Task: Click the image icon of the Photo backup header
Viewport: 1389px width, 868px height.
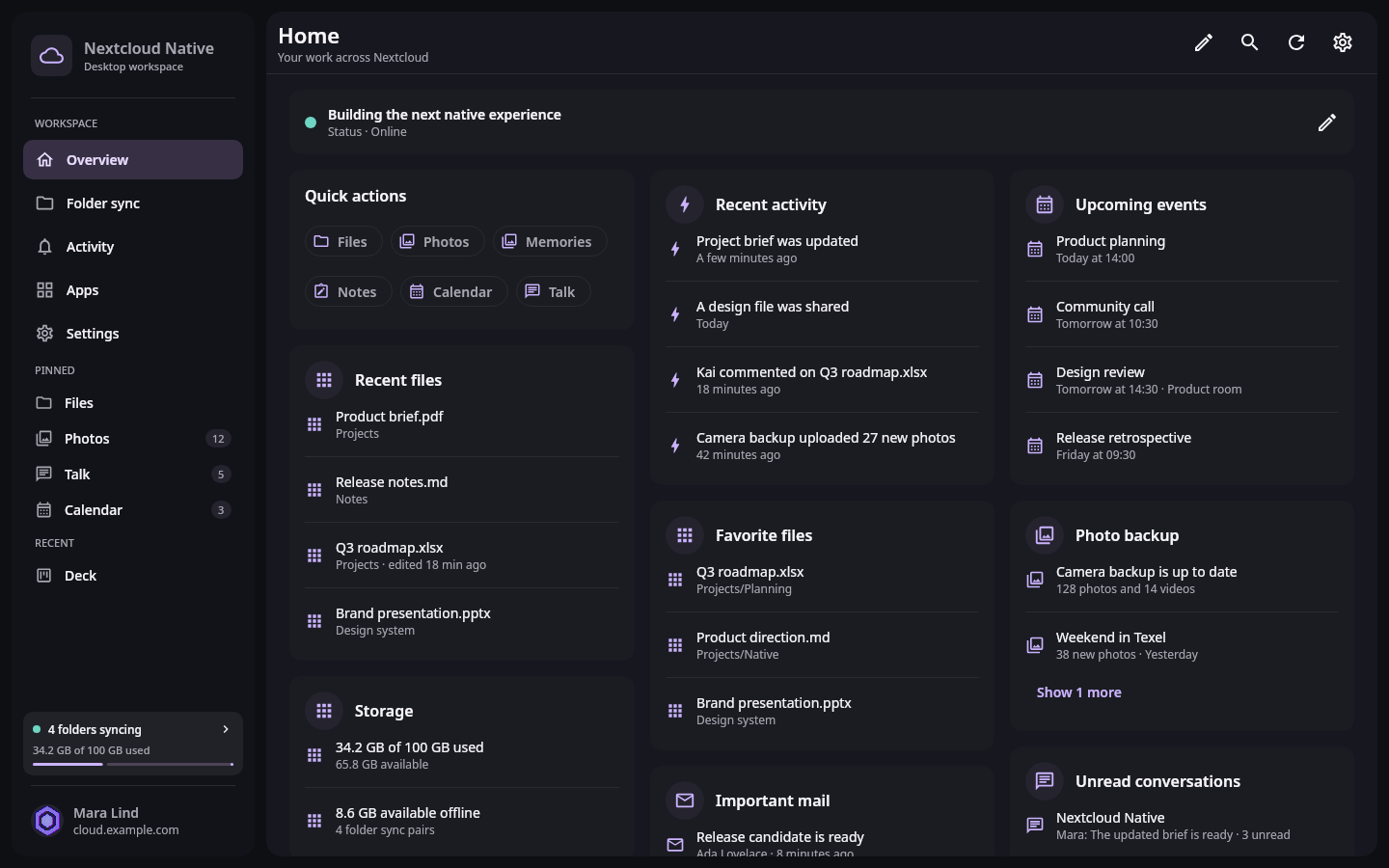Action: [1045, 535]
